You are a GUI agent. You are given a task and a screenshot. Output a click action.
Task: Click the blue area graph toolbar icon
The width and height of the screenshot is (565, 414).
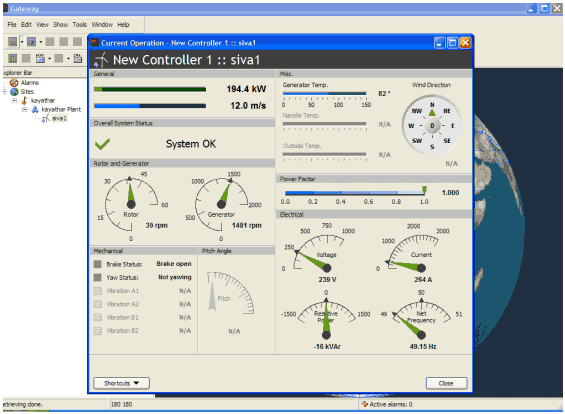(x=40, y=58)
